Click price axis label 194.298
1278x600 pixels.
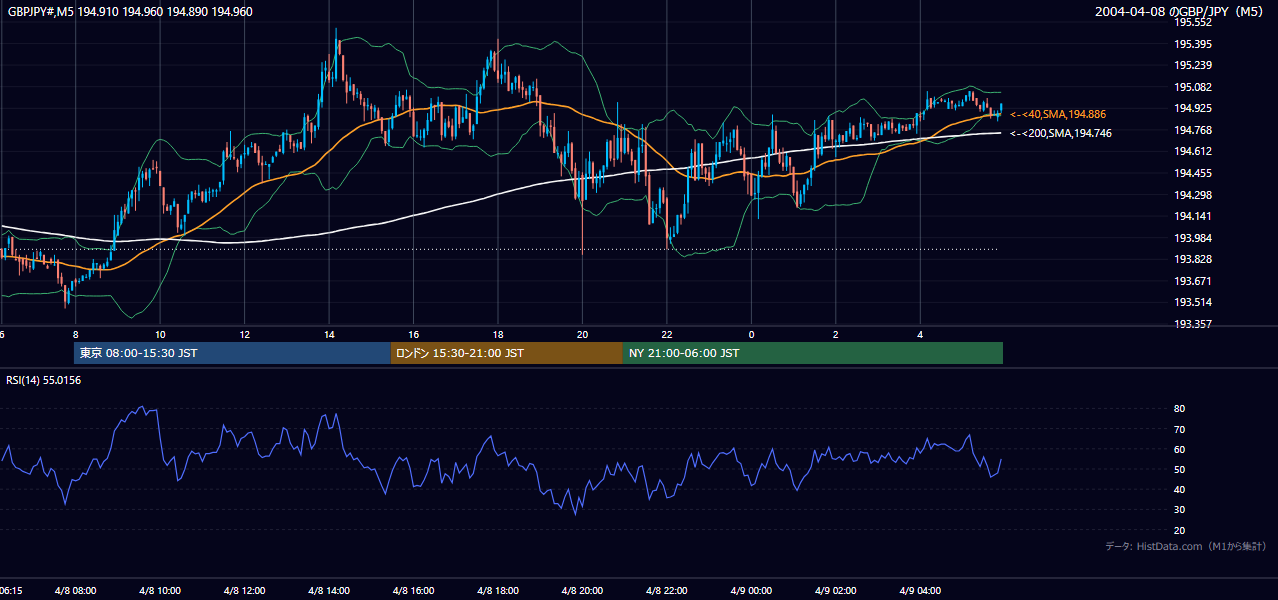tap(1193, 195)
